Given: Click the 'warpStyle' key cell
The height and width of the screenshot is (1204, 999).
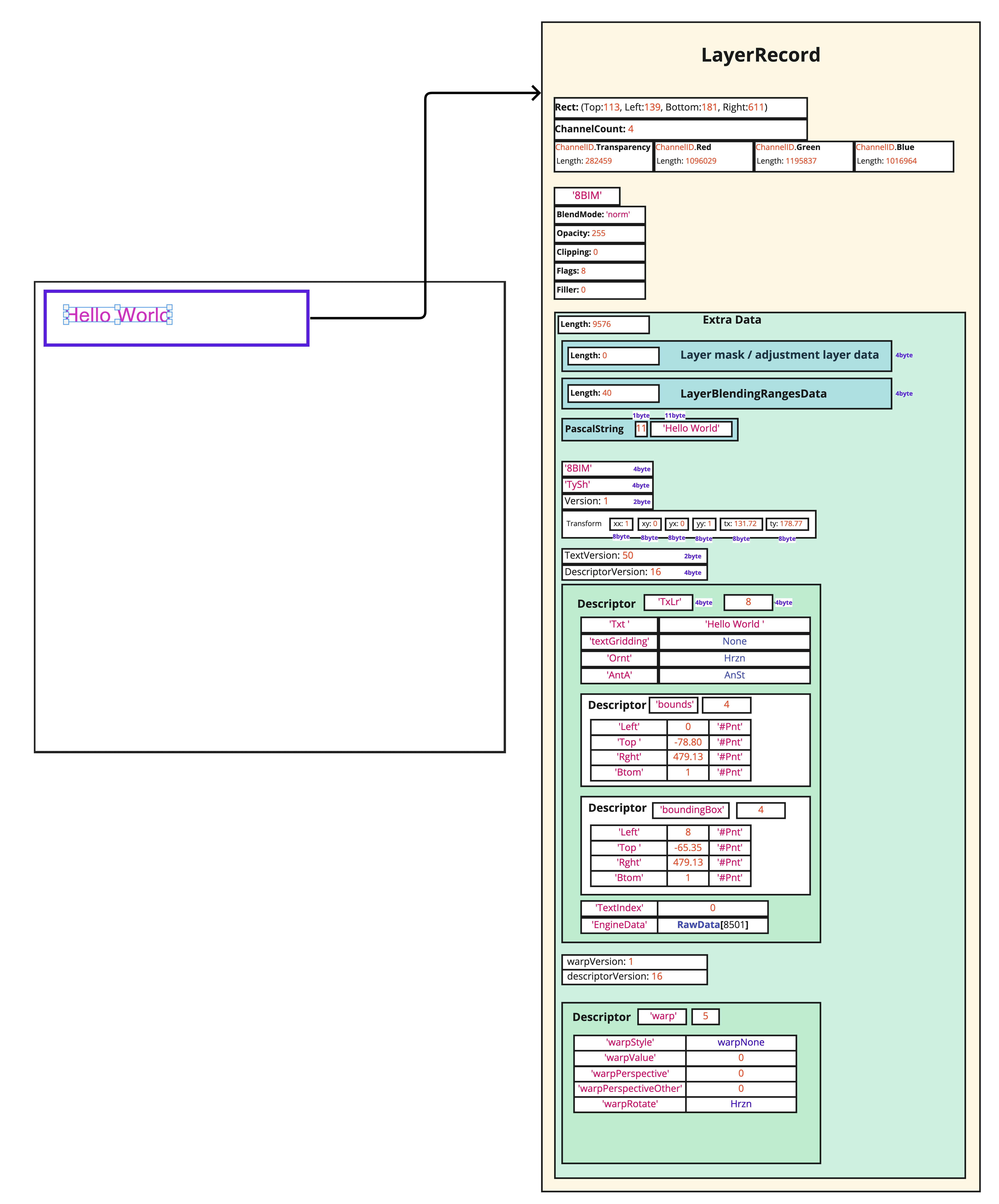Looking at the screenshot, I should click(x=630, y=1043).
